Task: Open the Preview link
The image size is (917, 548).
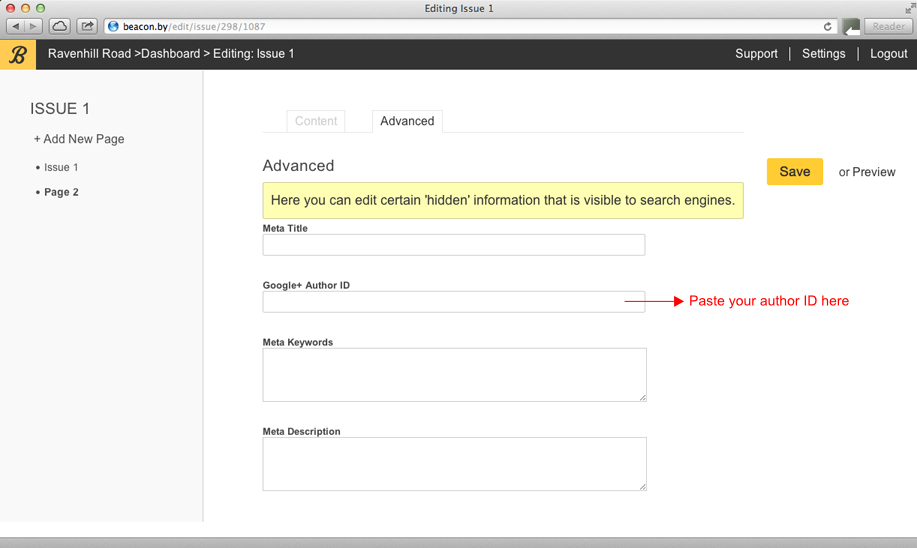Action: tap(874, 172)
